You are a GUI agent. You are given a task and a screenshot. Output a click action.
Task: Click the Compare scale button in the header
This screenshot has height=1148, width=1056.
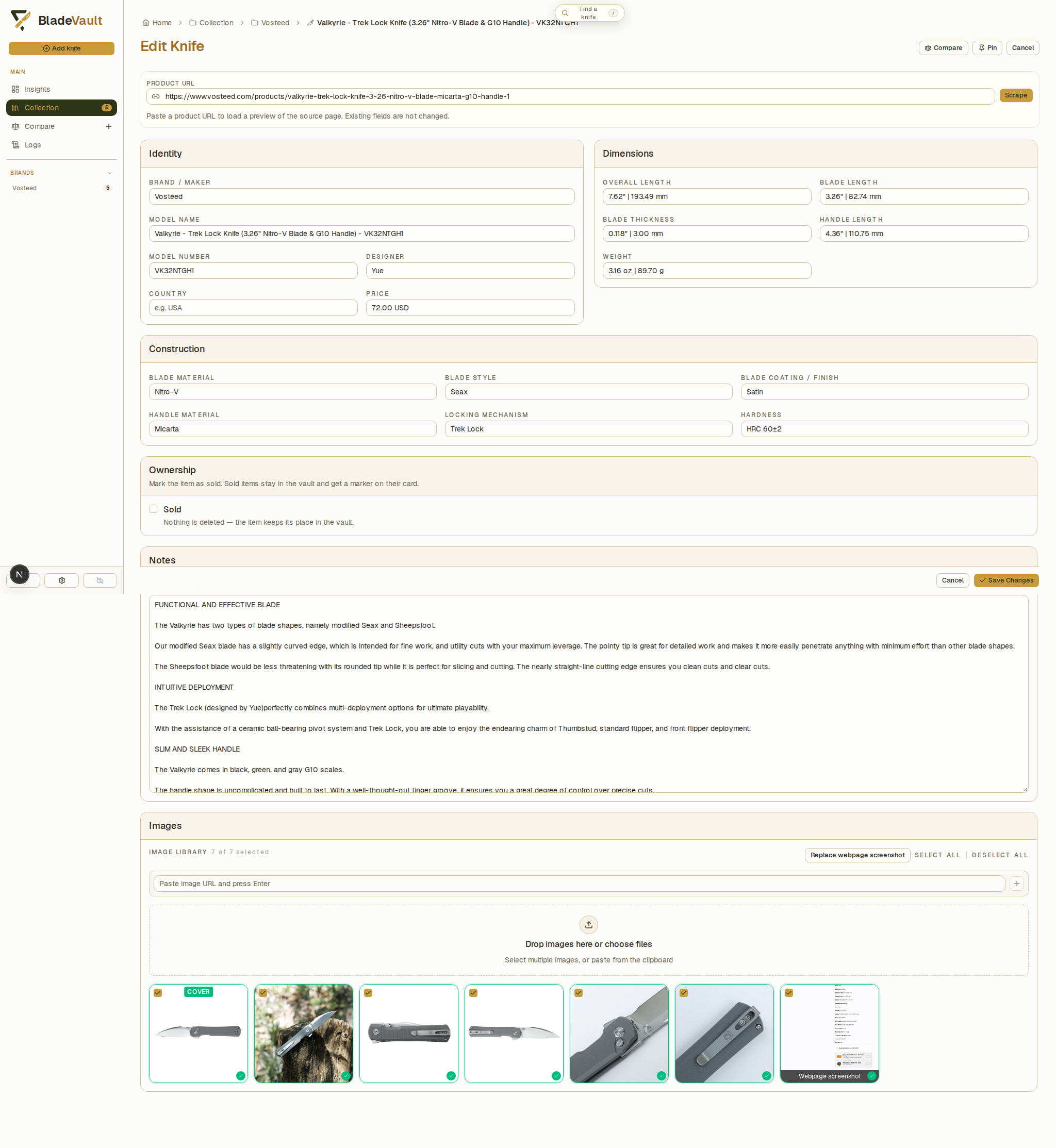click(943, 48)
